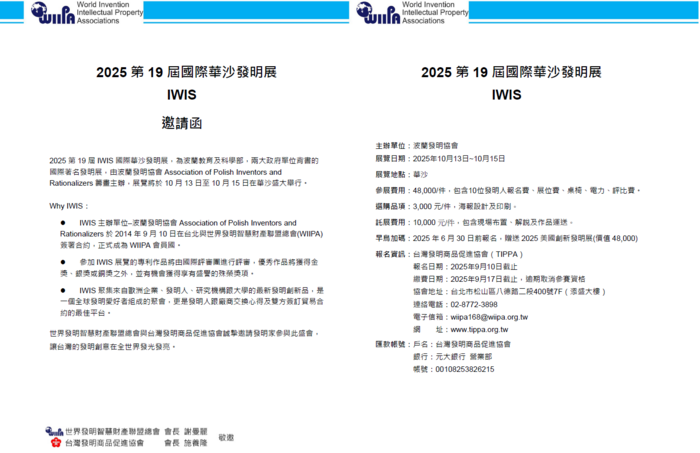Click the line 讓台灣的發明創意在全世界發光發亮
This screenshot has width=700, height=453.
point(112,346)
